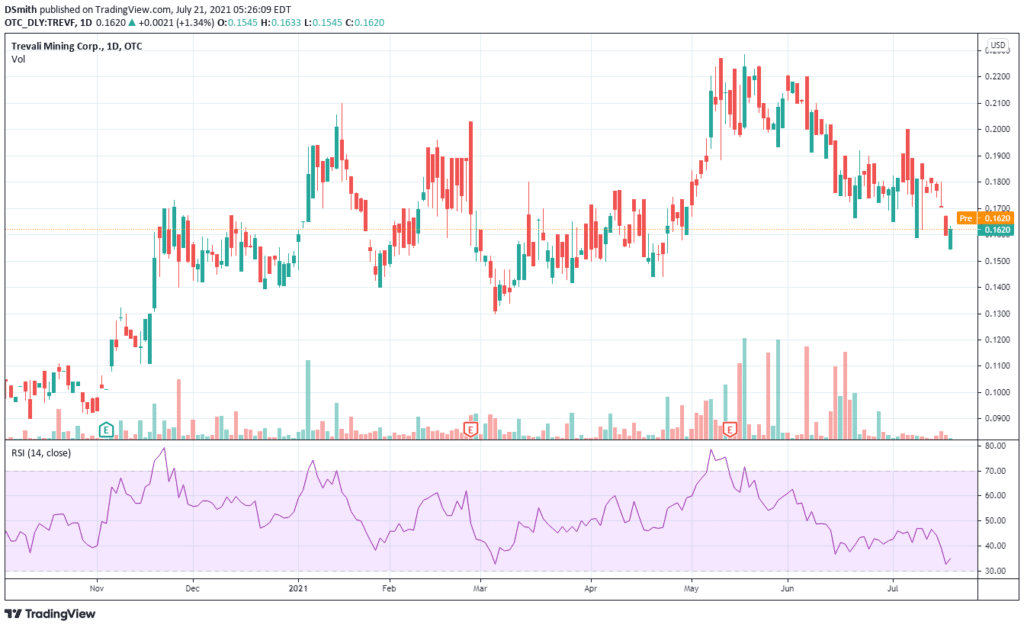This screenshot has height=628, width=1024.
Task: Select the 0.1100 price axis label
Action: coord(997,366)
